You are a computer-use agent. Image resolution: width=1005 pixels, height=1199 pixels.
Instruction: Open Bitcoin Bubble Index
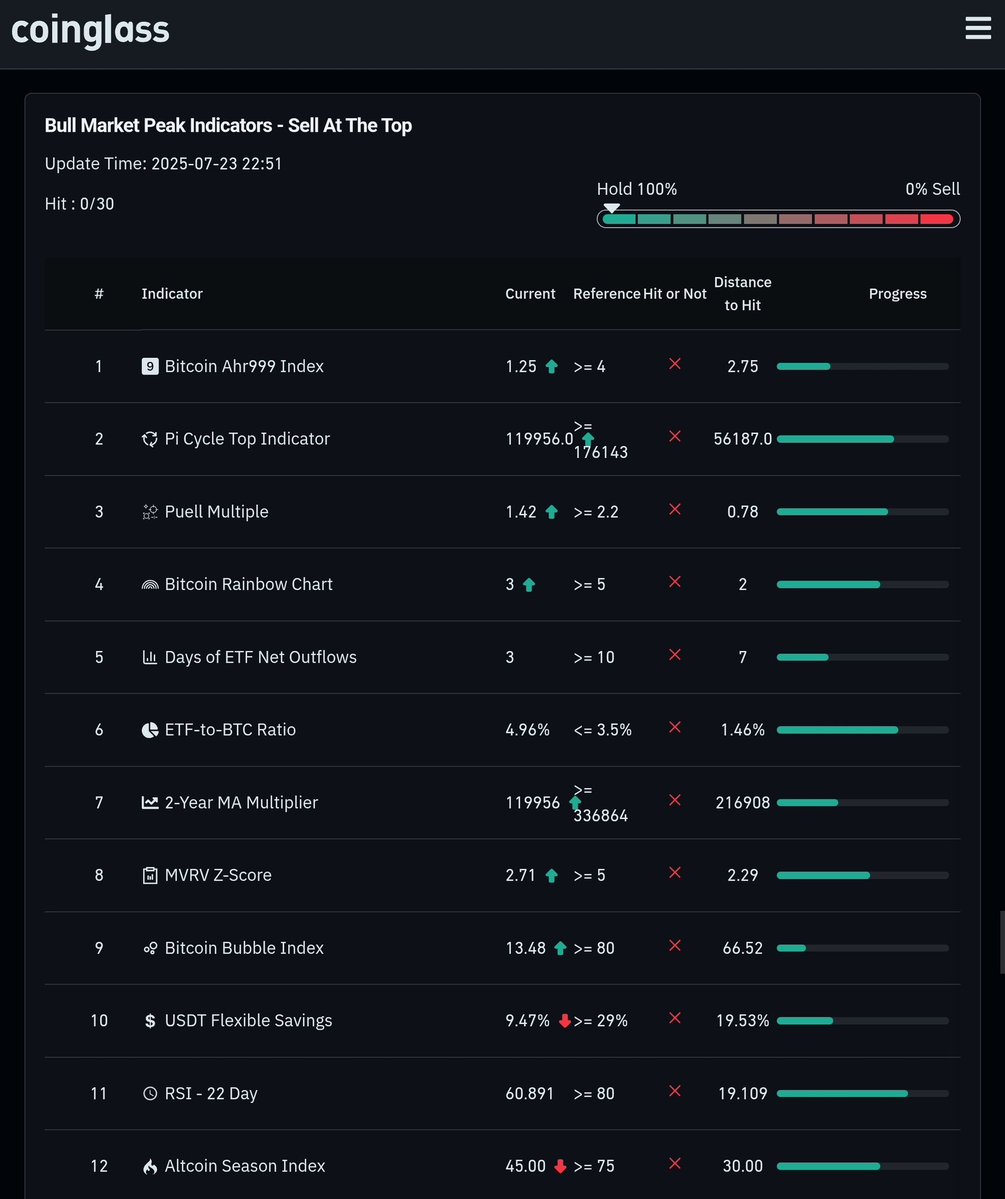pos(244,948)
